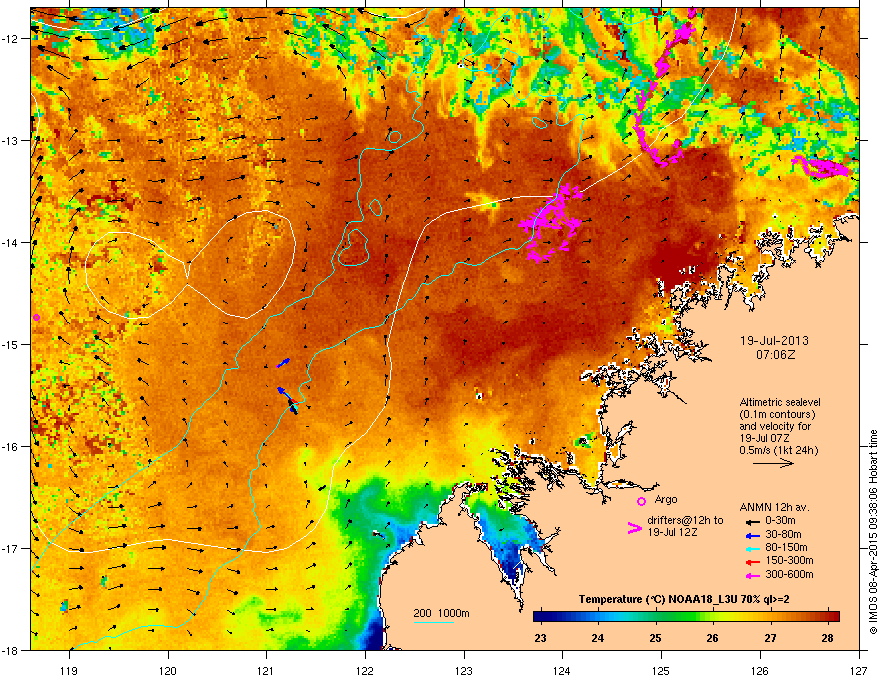This screenshot has width=880, height=680.
Task: Select the cyan 80-150m arrow legend icon
Action: [751, 549]
